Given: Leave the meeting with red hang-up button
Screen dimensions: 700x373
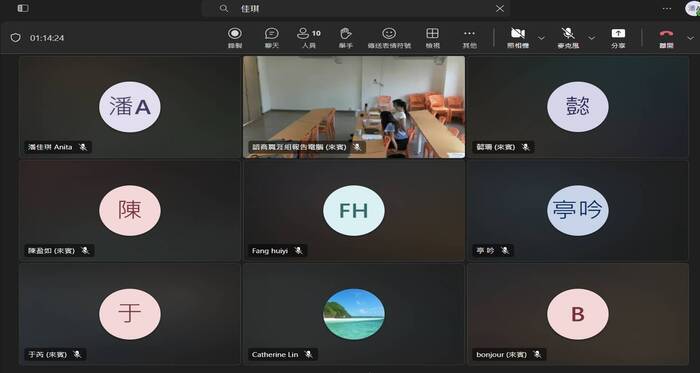Looking at the screenshot, I should (667, 37).
